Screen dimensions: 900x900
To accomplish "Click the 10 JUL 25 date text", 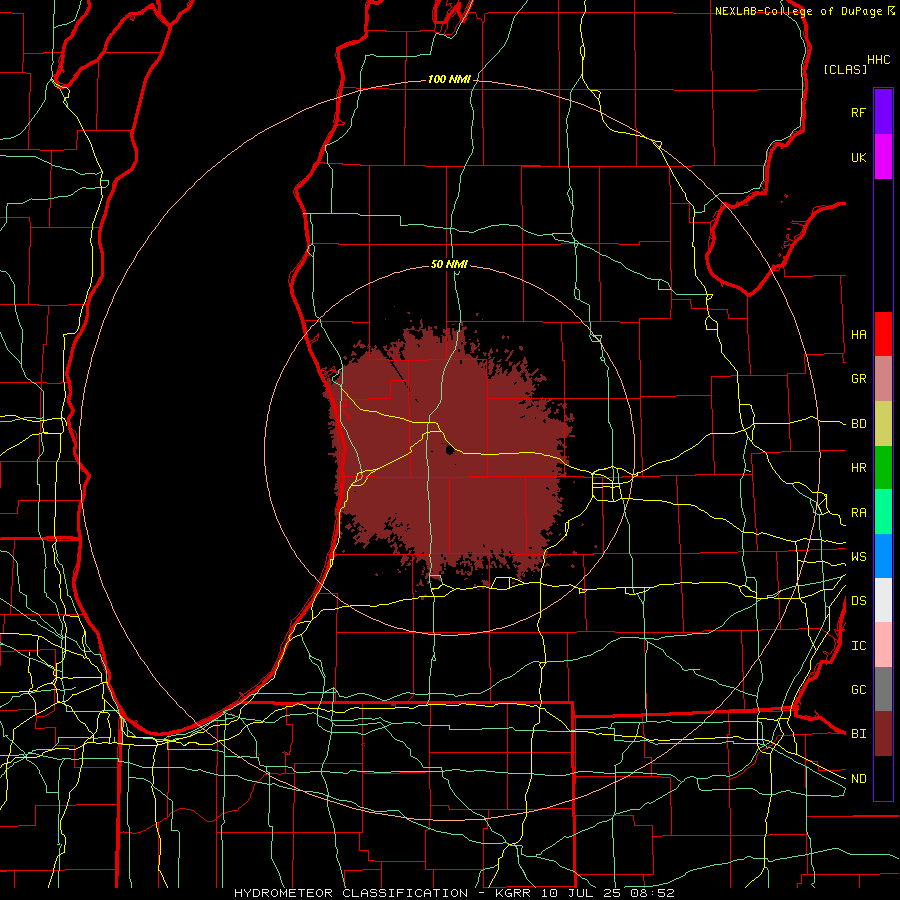I will 581,893.
